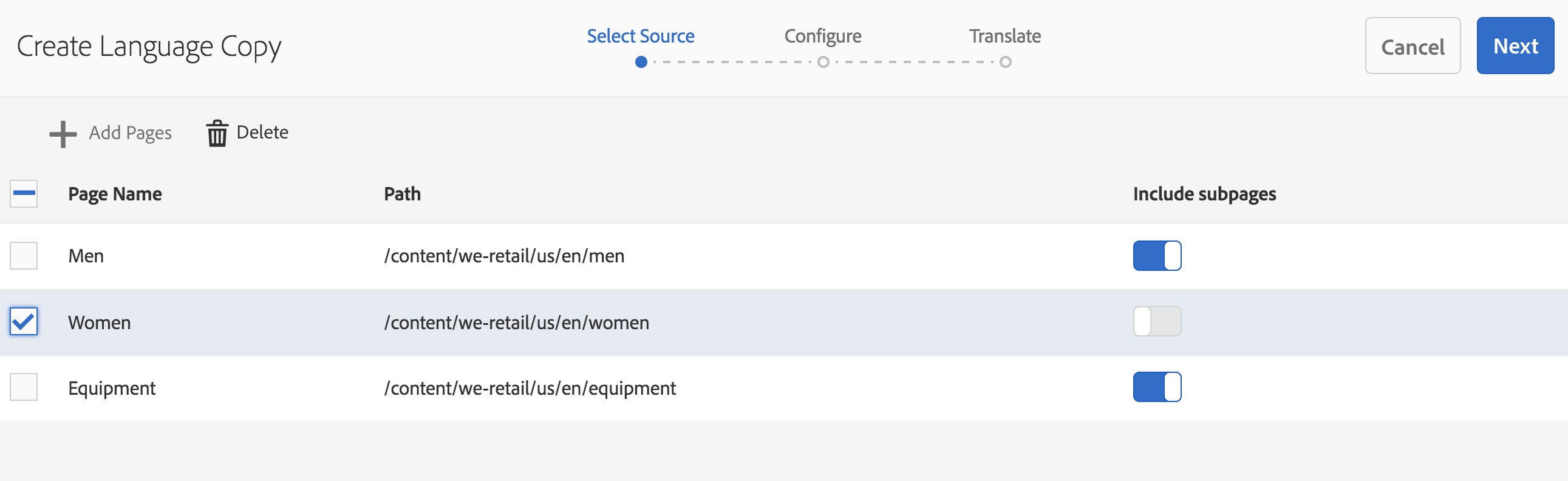Click the Path column header
Image resolution: width=1568 pixels, height=481 pixels.
tap(403, 194)
